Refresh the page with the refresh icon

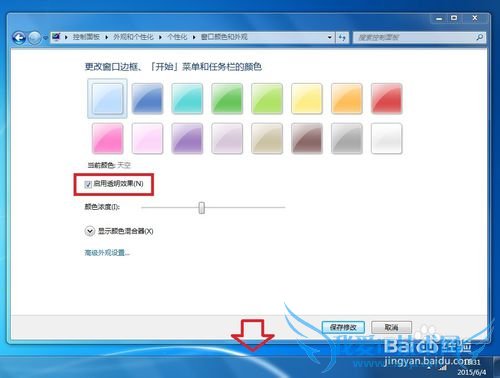[342, 38]
